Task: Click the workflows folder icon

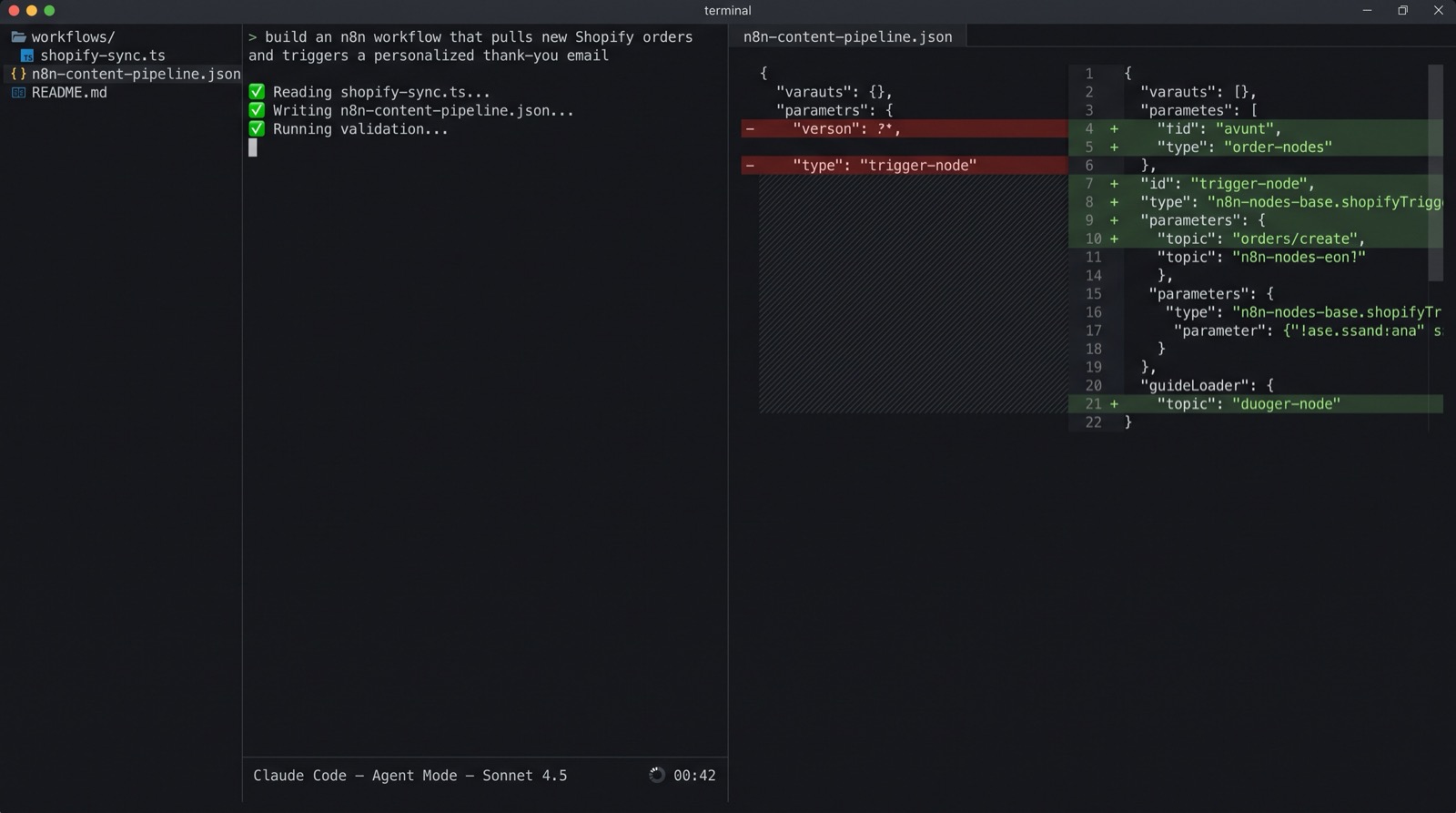Action: click(18, 37)
